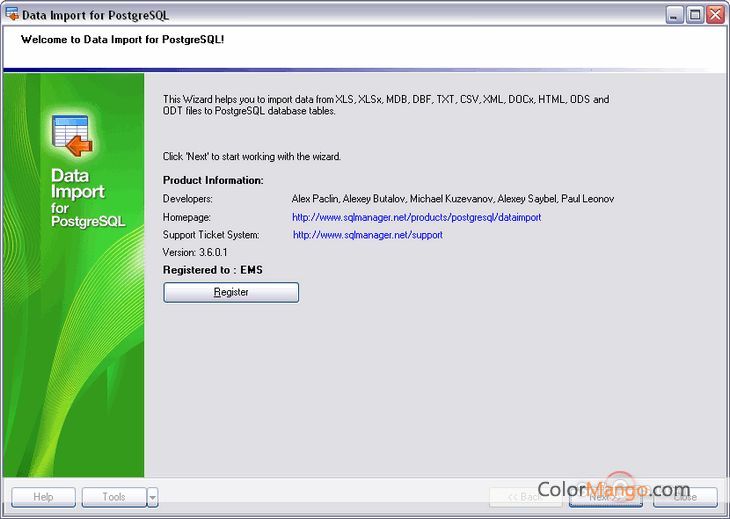730x519 pixels.
Task: Click the 'Registered to : EMS' text
Action: pyautogui.click(x=213, y=270)
